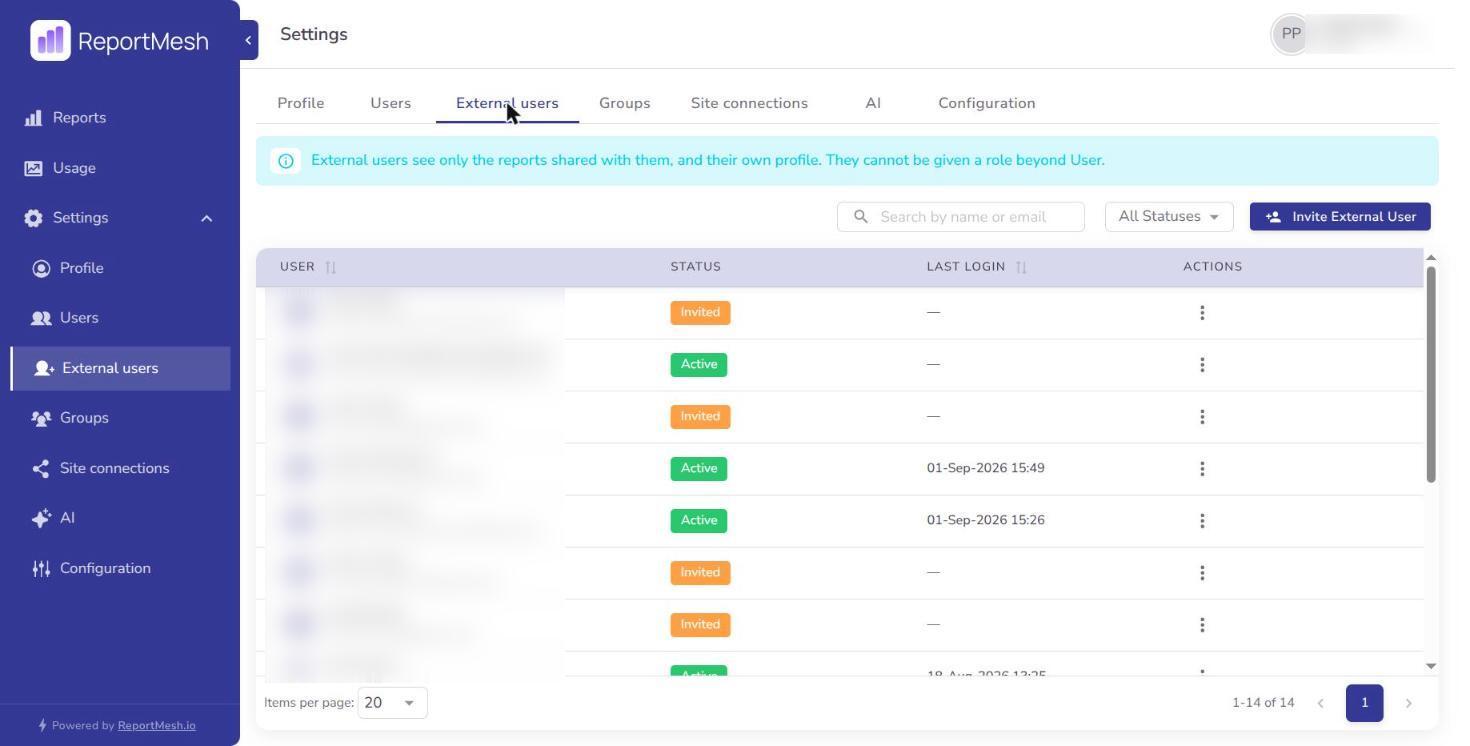Click the Settings gear icon in the sidebar

pyautogui.click(x=34, y=218)
